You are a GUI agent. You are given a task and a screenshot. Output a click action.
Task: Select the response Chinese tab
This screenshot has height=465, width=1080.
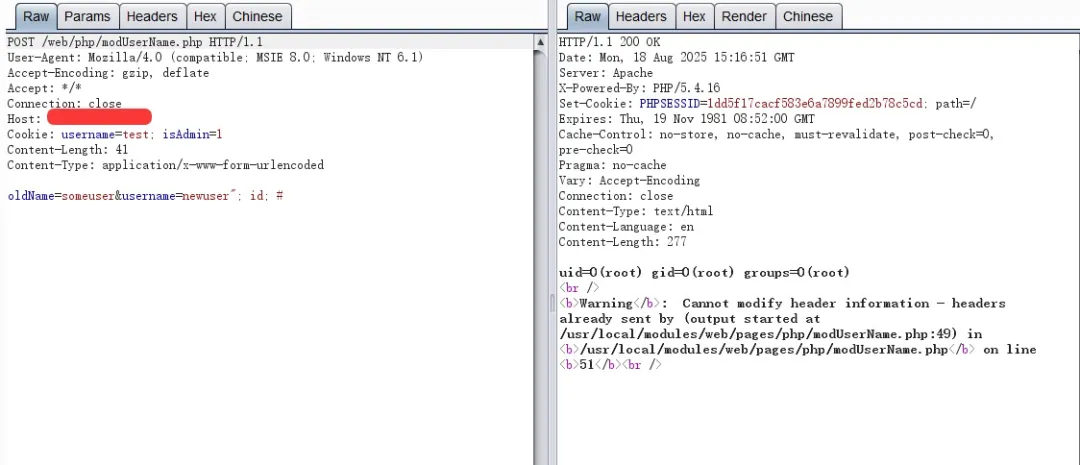click(808, 16)
